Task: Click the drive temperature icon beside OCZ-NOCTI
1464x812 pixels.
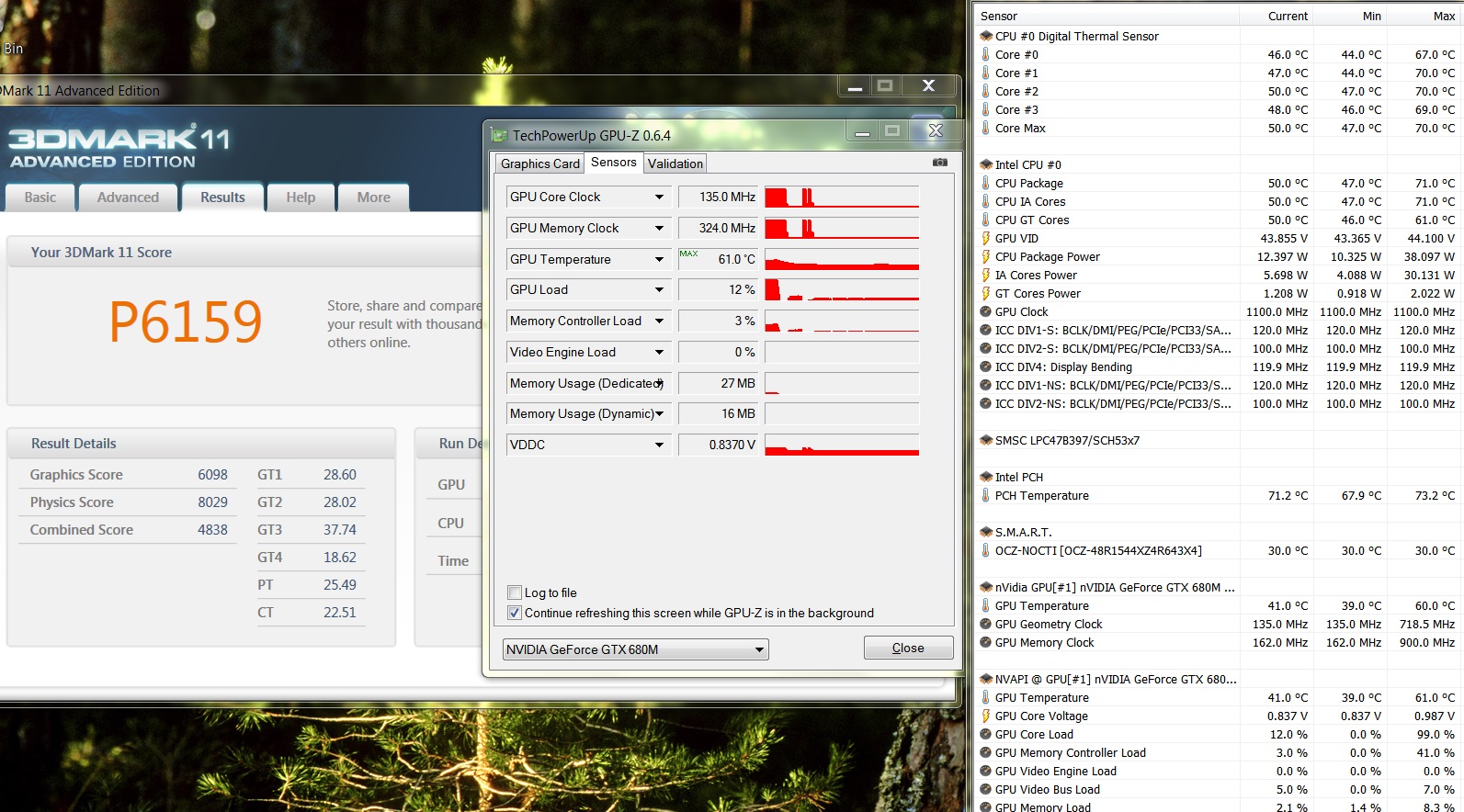Action: [x=986, y=550]
